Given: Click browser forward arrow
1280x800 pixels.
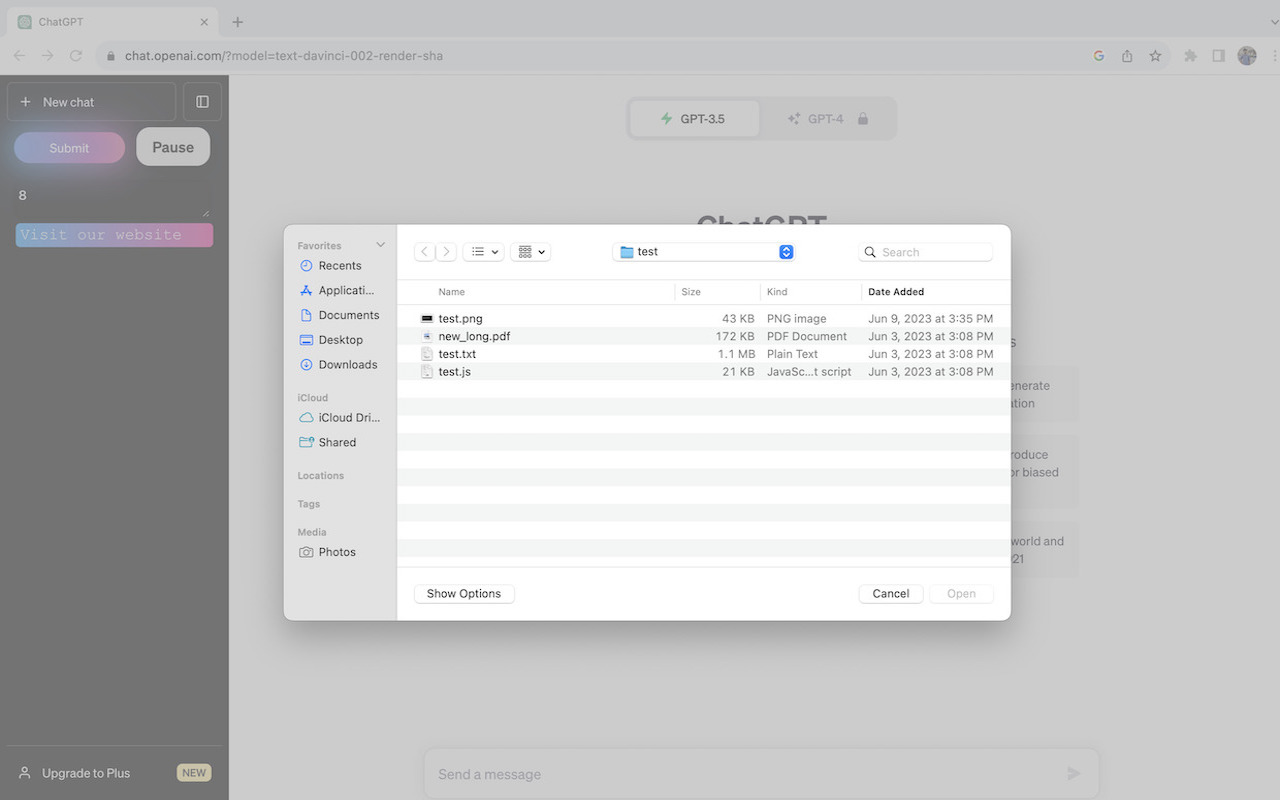Looking at the screenshot, I should point(47,56).
